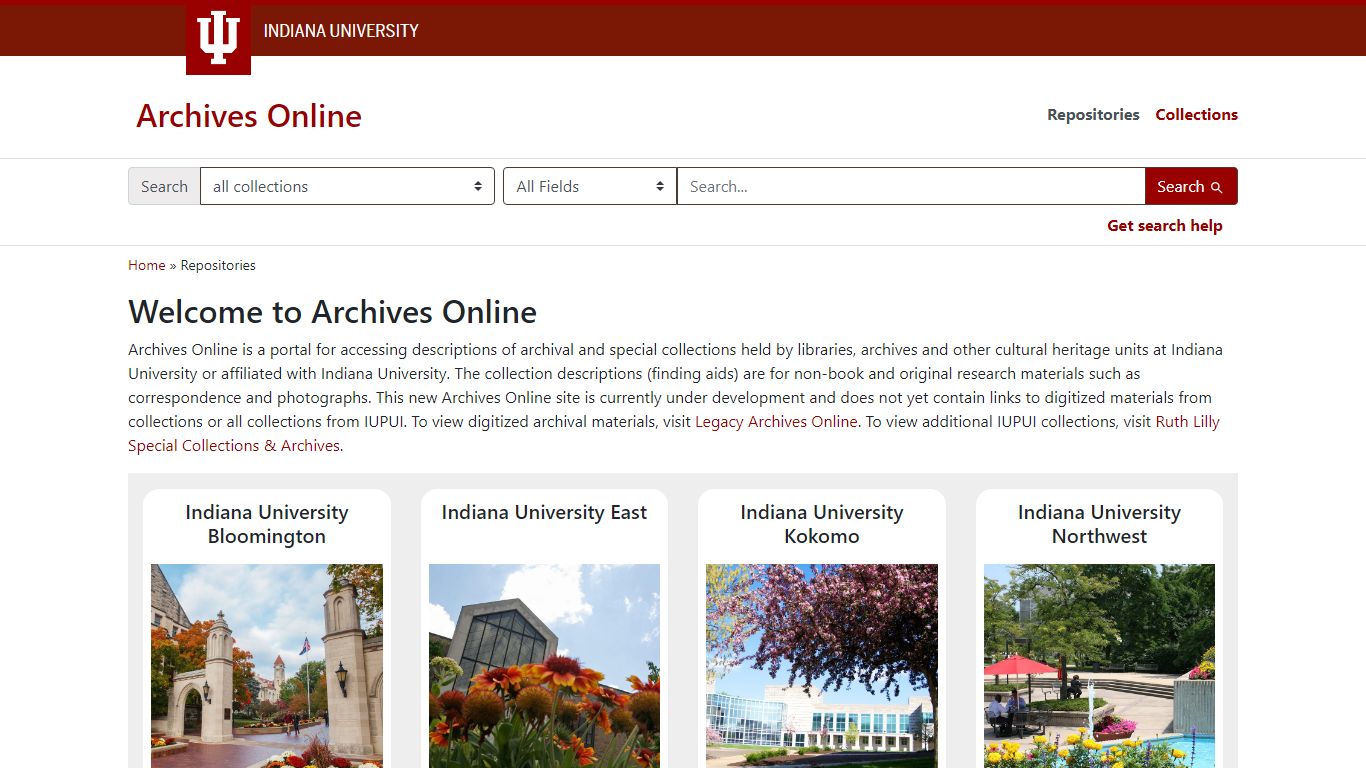Focus the Search... text field
1366x768 pixels.
click(x=911, y=186)
